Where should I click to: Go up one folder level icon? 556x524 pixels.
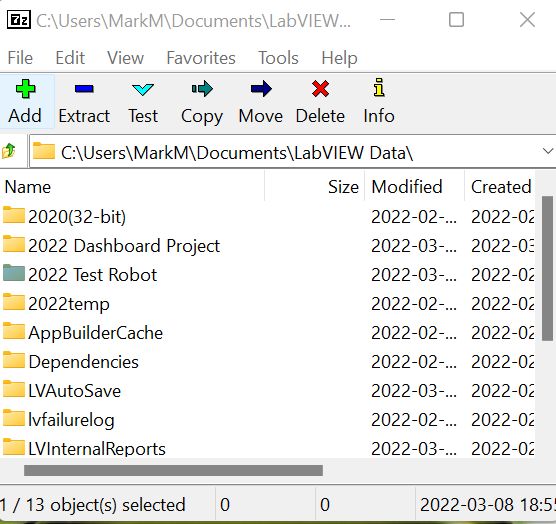click(x=9, y=151)
